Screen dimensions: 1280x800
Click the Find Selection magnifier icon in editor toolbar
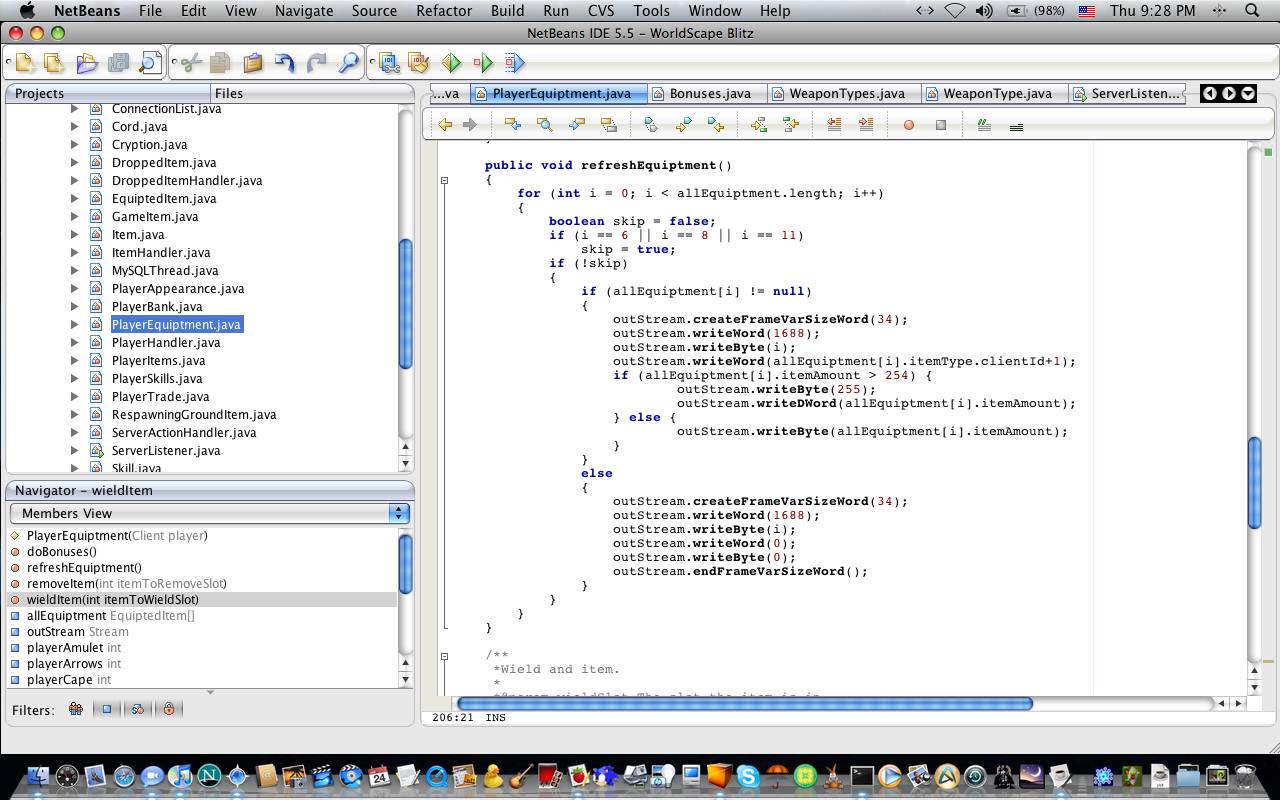click(545, 125)
